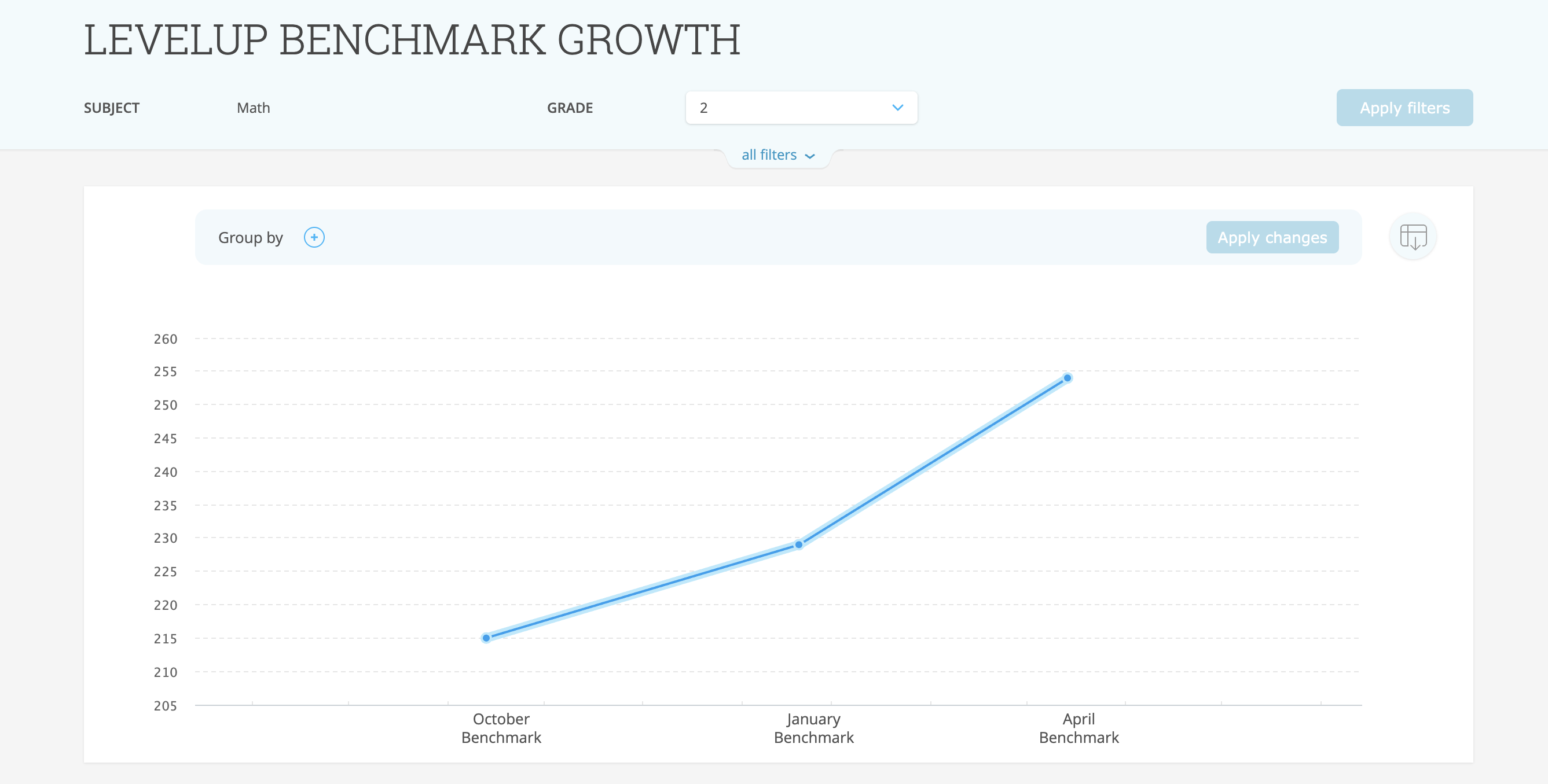Click the October Benchmark axis label
The width and height of the screenshot is (1548, 784).
[501, 728]
